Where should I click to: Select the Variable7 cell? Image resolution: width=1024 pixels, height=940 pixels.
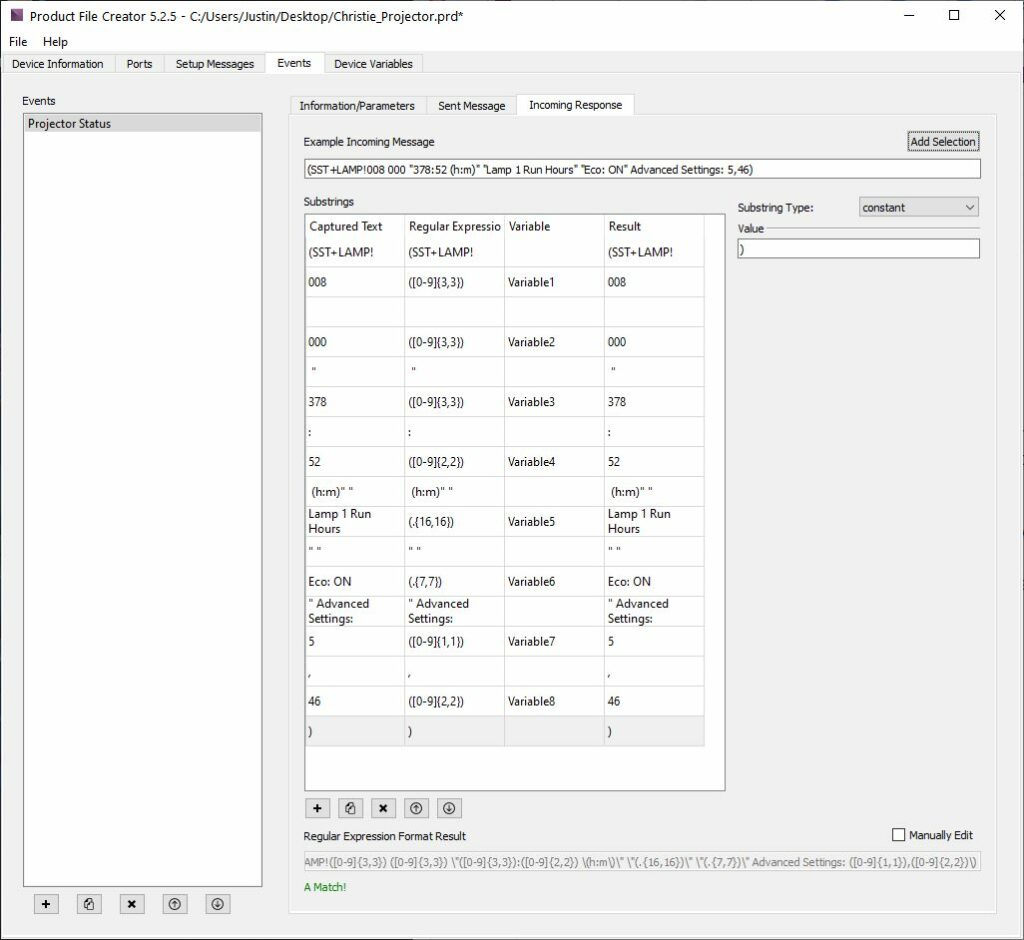point(554,641)
